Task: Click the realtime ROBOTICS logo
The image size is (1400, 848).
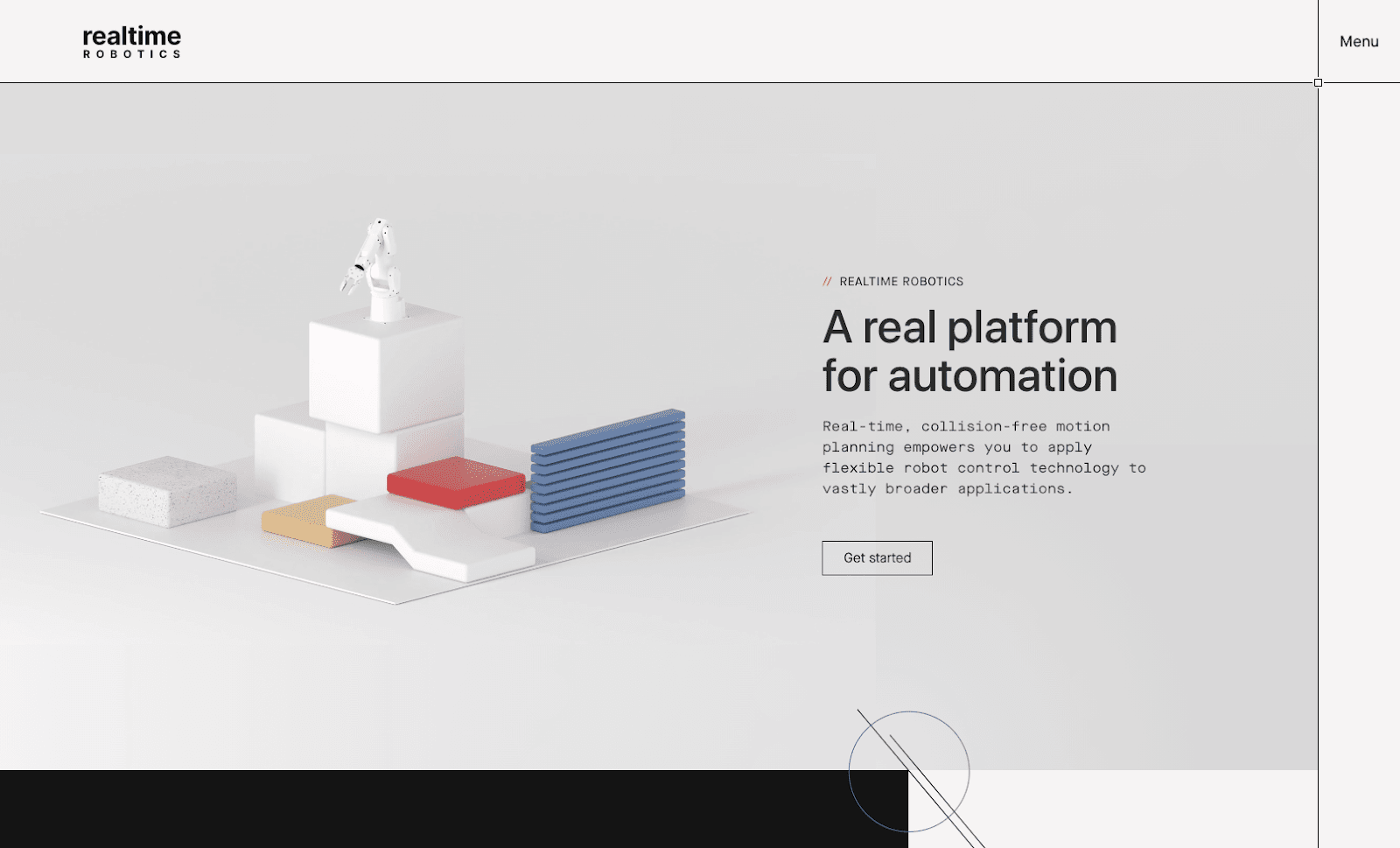Action: [x=129, y=40]
